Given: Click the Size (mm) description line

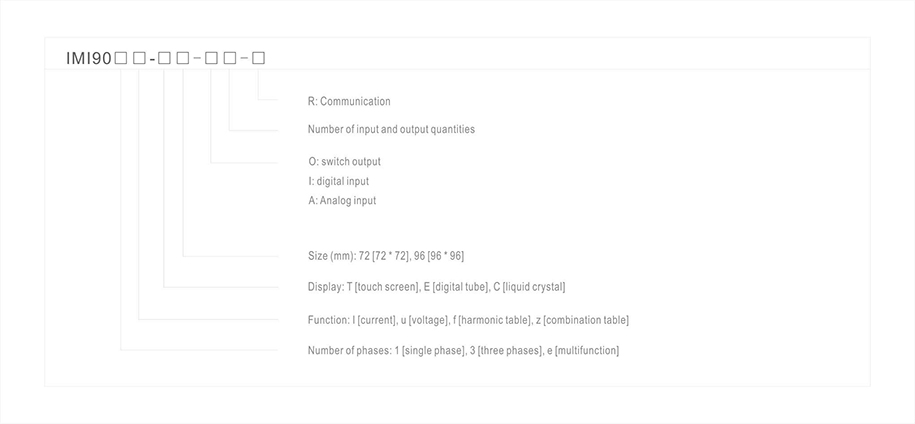Looking at the screenshot, I should pos(385,256).
